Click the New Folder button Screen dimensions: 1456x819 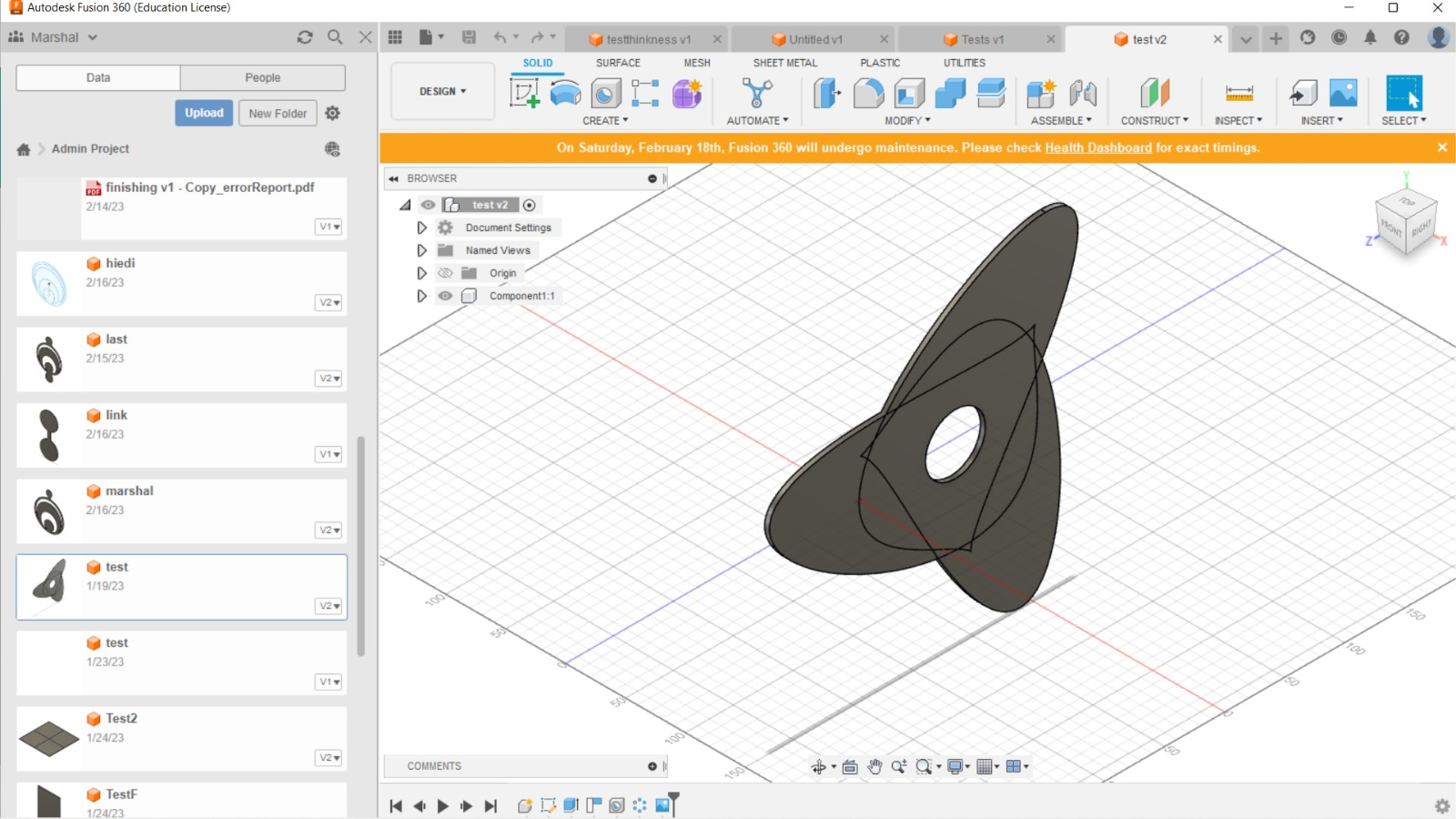pos(278,114)
